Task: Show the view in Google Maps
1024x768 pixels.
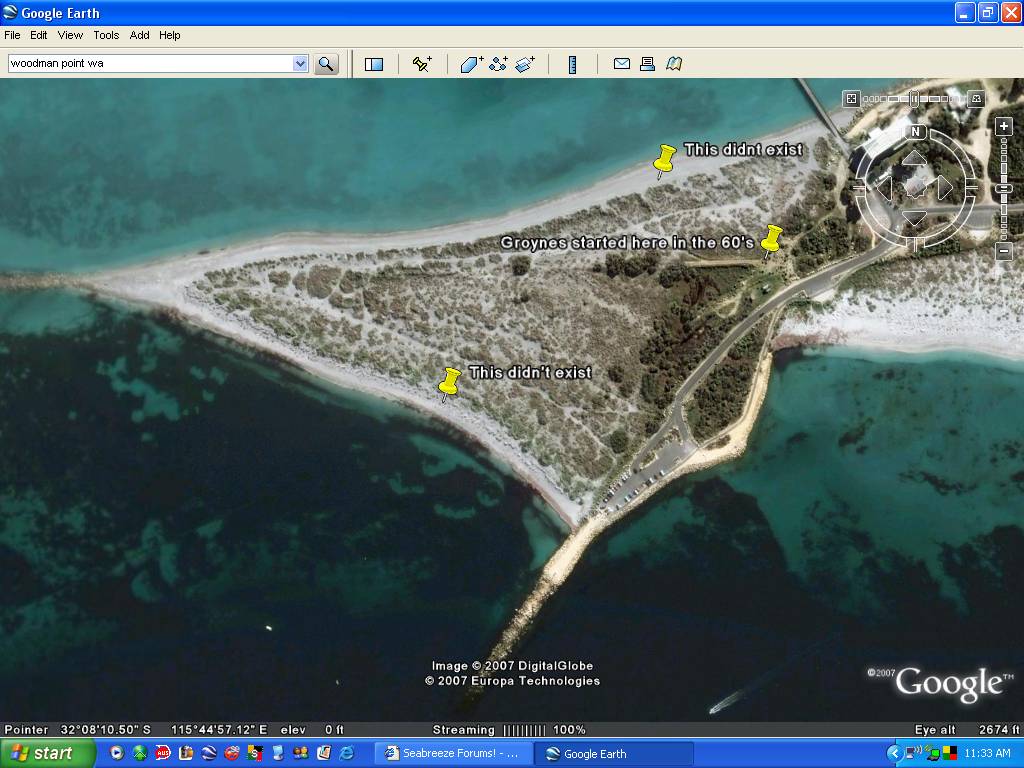Action: click(x=674, y=64)
